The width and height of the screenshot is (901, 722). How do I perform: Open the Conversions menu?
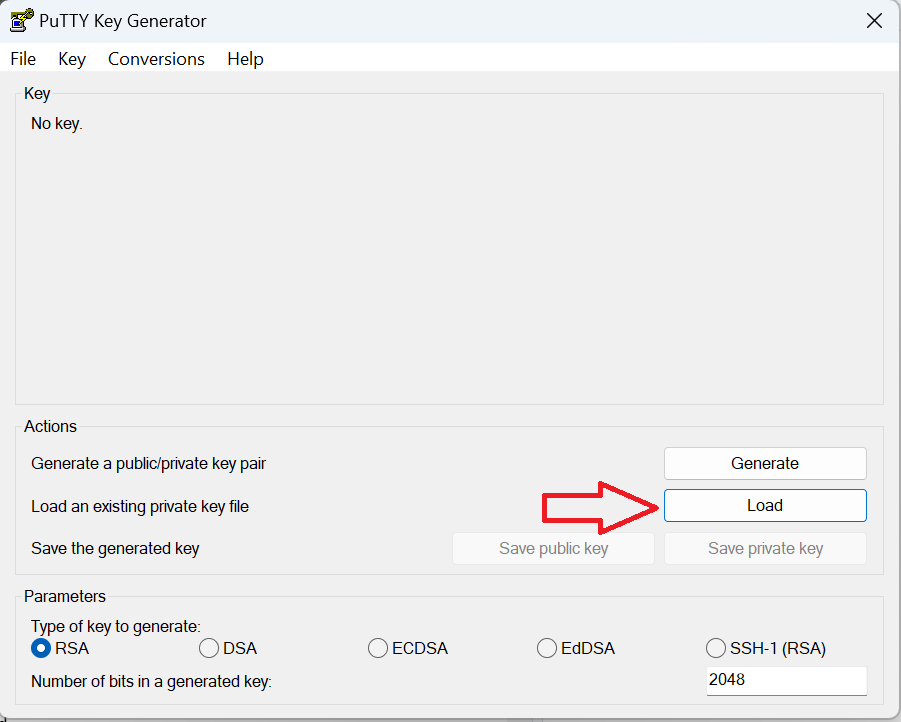[x=156, y=59]
